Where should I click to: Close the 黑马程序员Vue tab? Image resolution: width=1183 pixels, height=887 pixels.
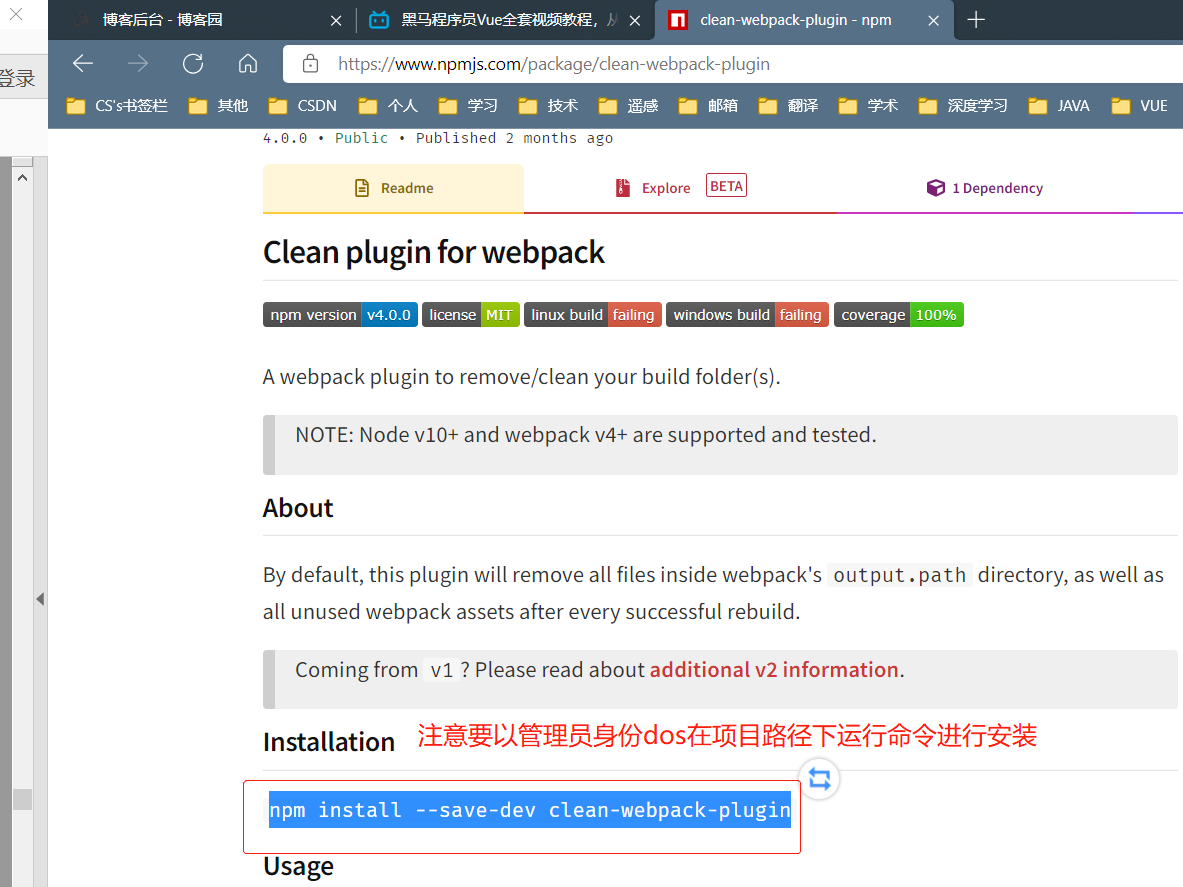pos(635,20)
